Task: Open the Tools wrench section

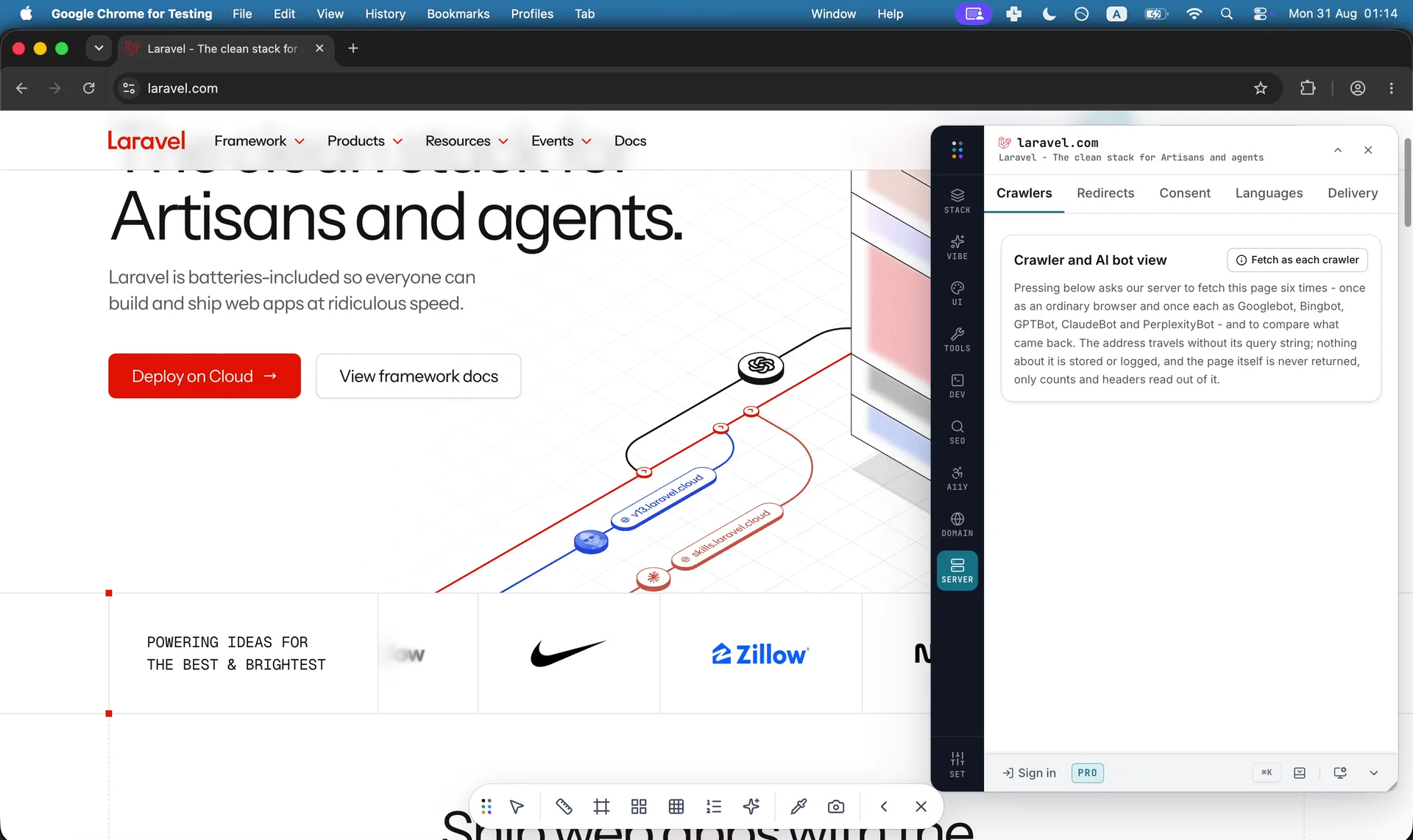Action: pyautogui.click(x=957, y=339)
